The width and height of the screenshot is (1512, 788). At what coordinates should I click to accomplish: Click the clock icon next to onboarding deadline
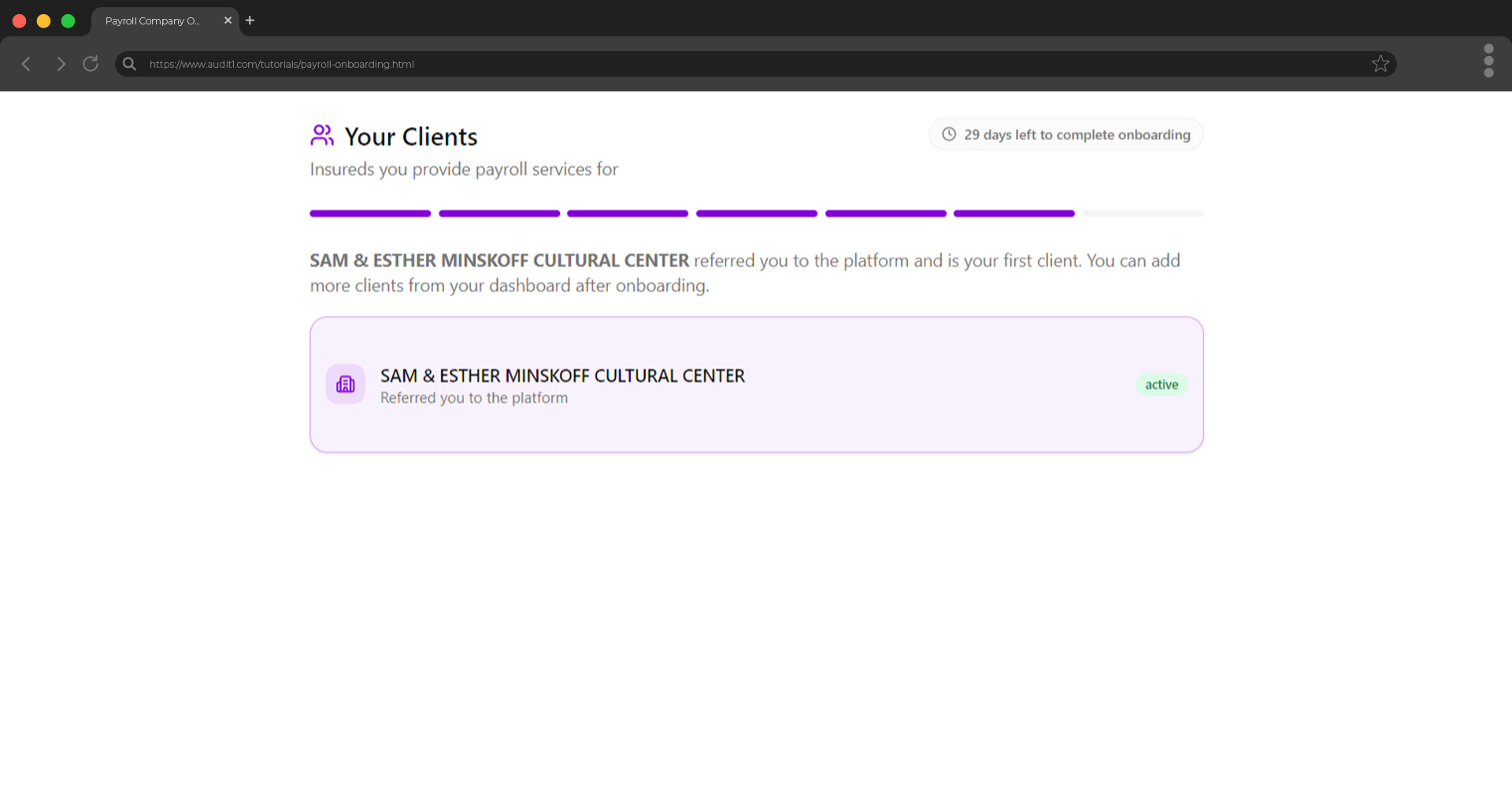click(949, 134)
